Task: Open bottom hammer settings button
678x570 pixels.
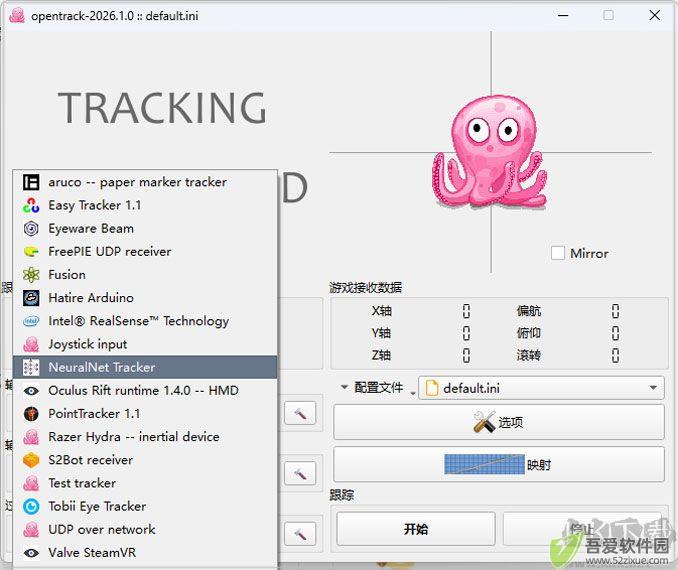Action: pyautogui.click(x=300, y=534)
